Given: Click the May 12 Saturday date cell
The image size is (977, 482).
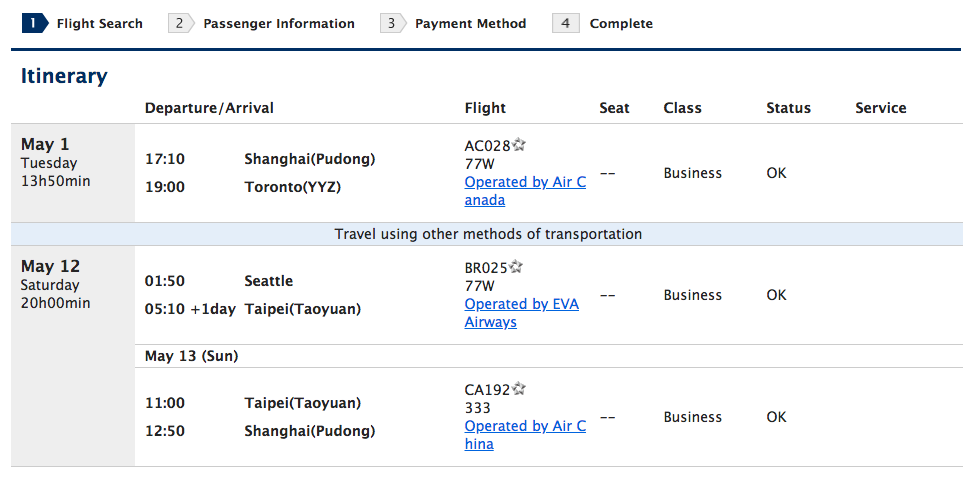Looking at the screenshot, I should pyautogui.click(x=73, y=356).
